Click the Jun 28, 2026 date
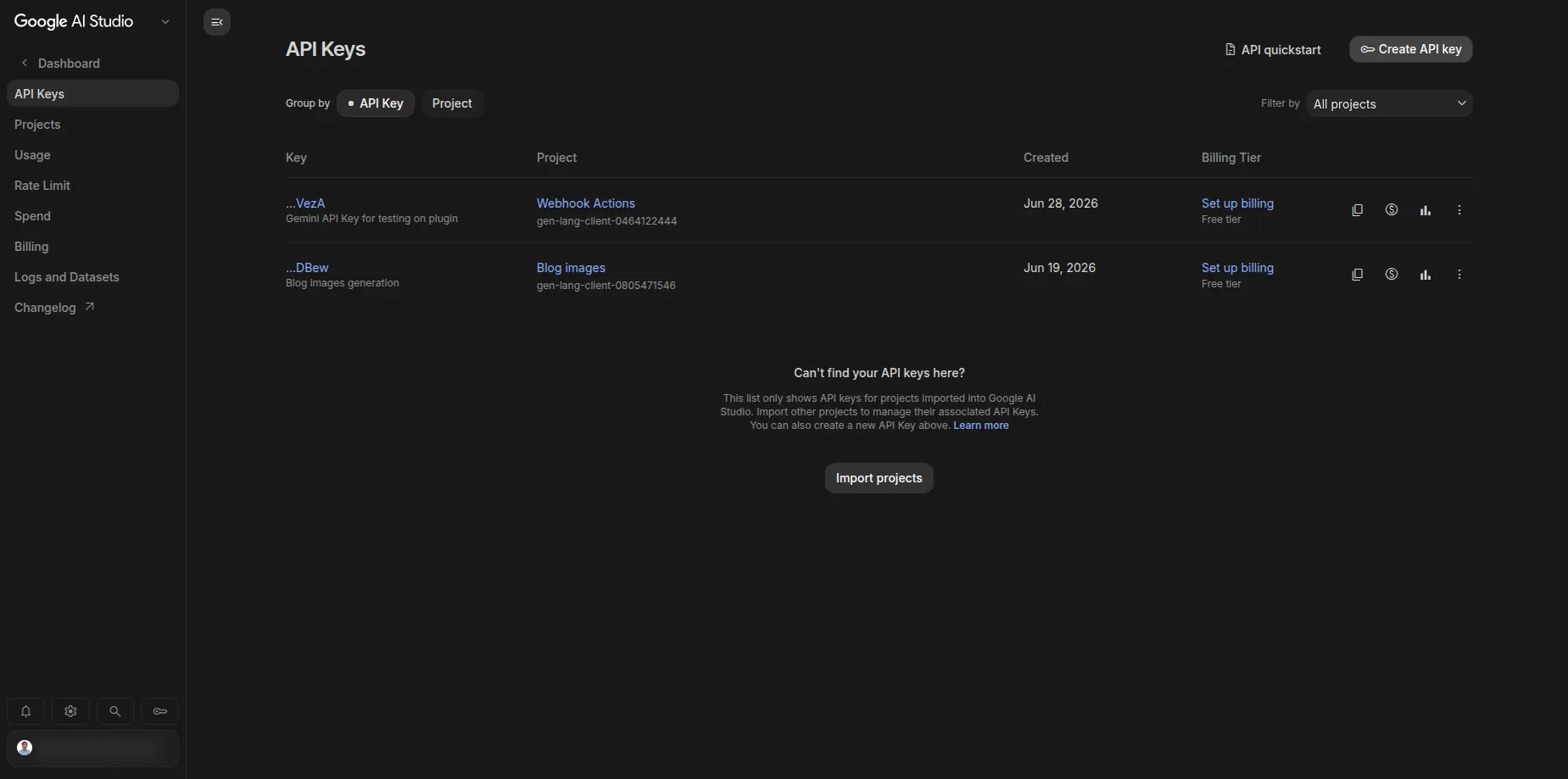 point(1060,203)
